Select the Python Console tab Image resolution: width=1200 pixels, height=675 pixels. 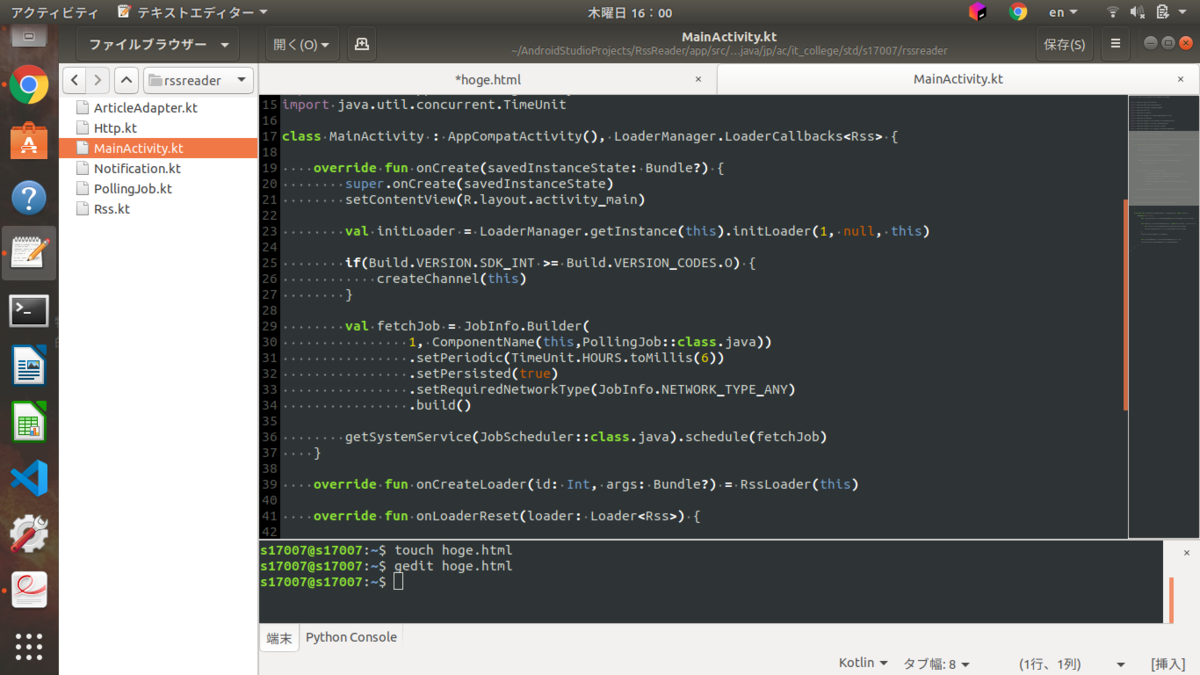tap(351, 637)
